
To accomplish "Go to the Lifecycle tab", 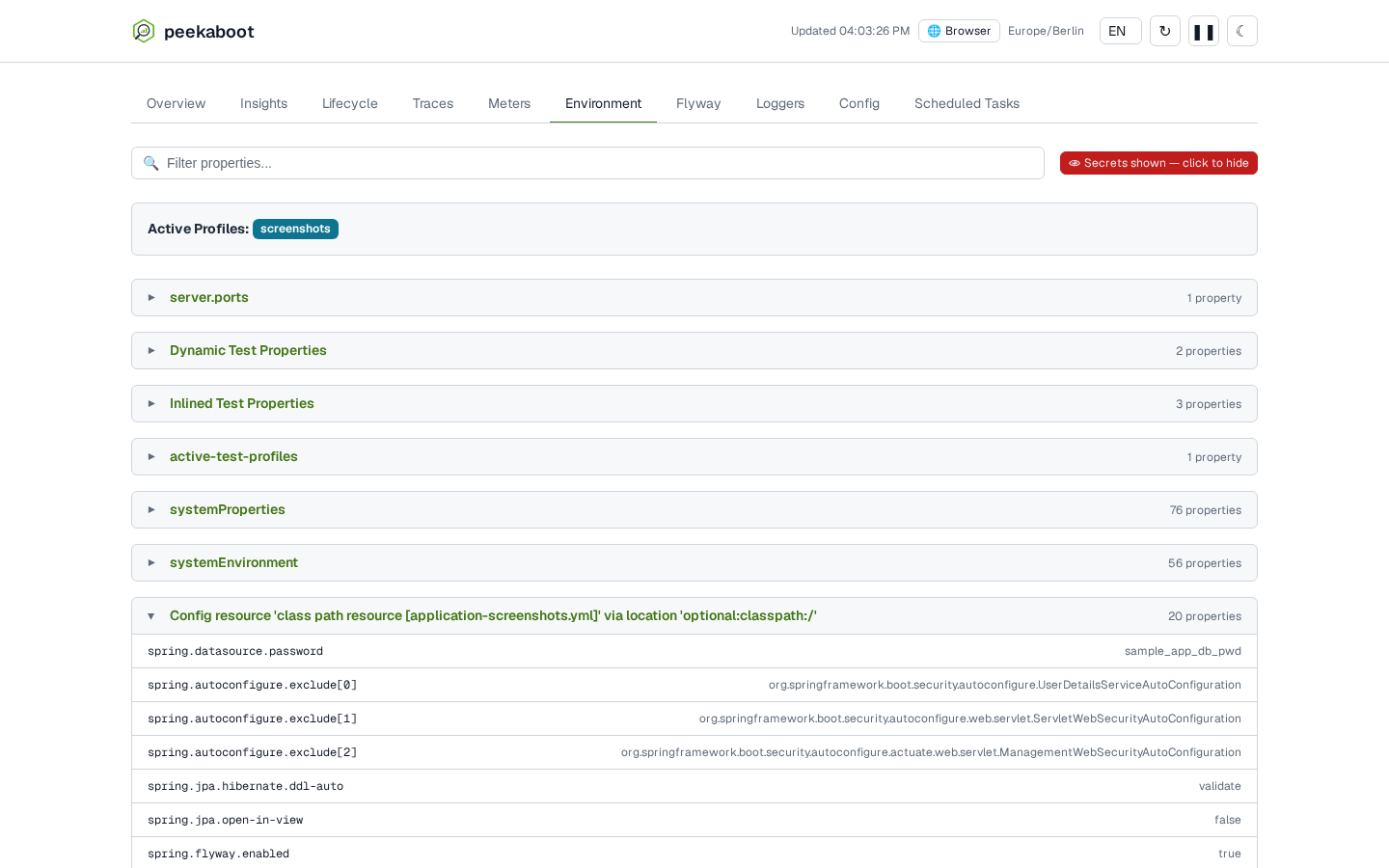I will click(350, 103).
